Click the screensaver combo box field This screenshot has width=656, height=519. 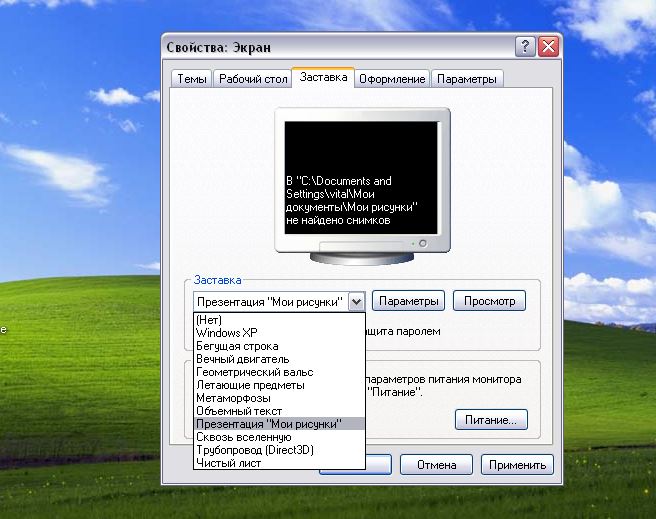click(279, 302)
